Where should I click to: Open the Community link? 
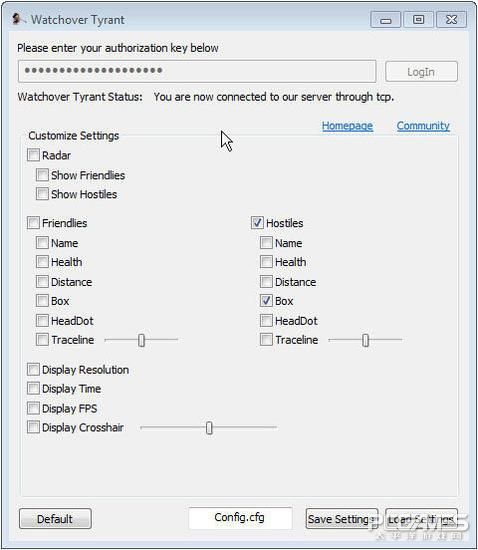(x=423, y=126)
